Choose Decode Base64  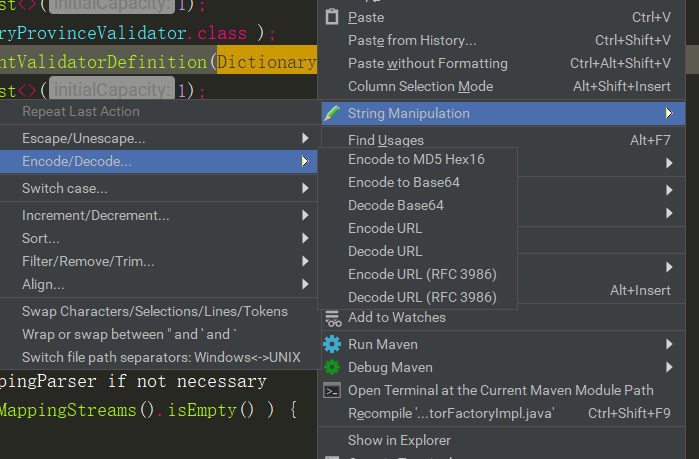point(417,205)
